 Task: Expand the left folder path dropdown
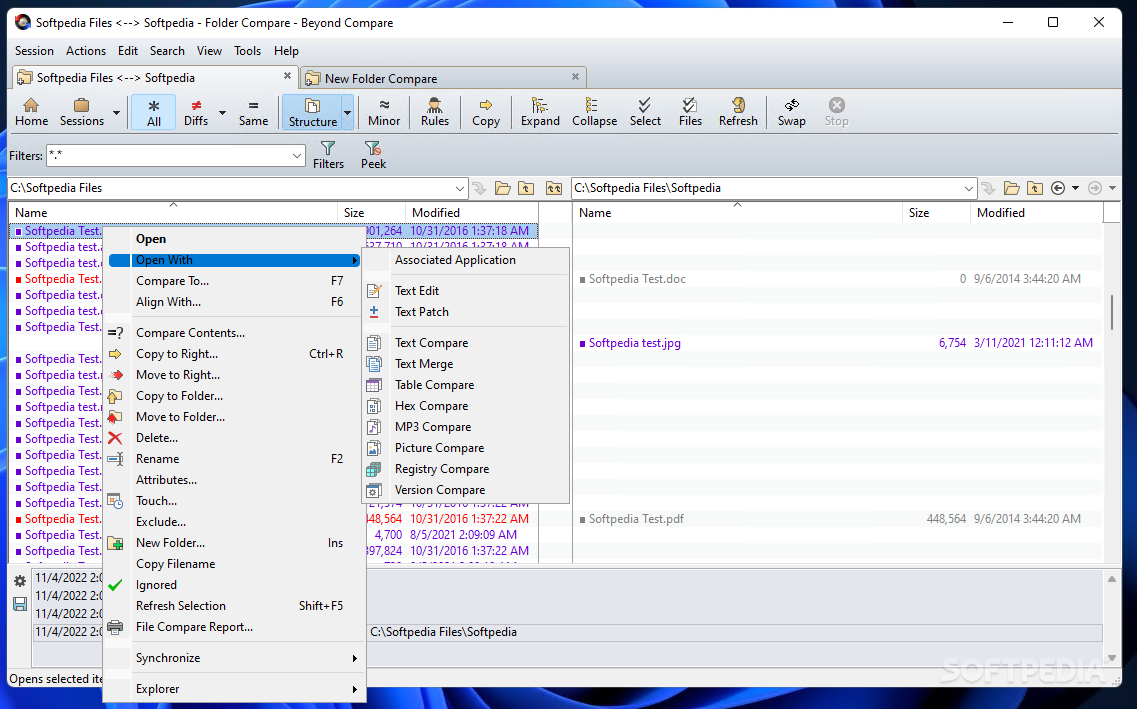point(460,188)
